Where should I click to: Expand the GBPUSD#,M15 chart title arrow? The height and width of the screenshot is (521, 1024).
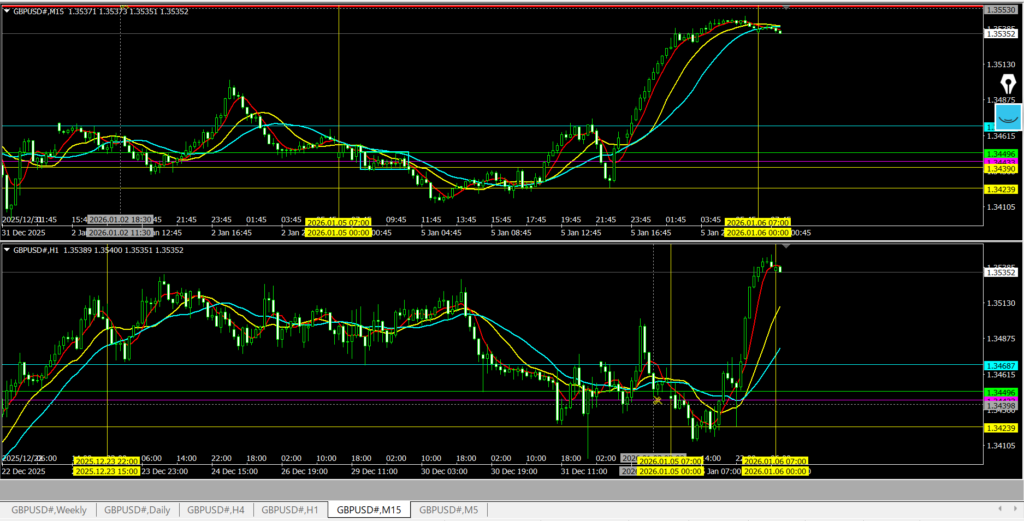[x=7, y=10]
